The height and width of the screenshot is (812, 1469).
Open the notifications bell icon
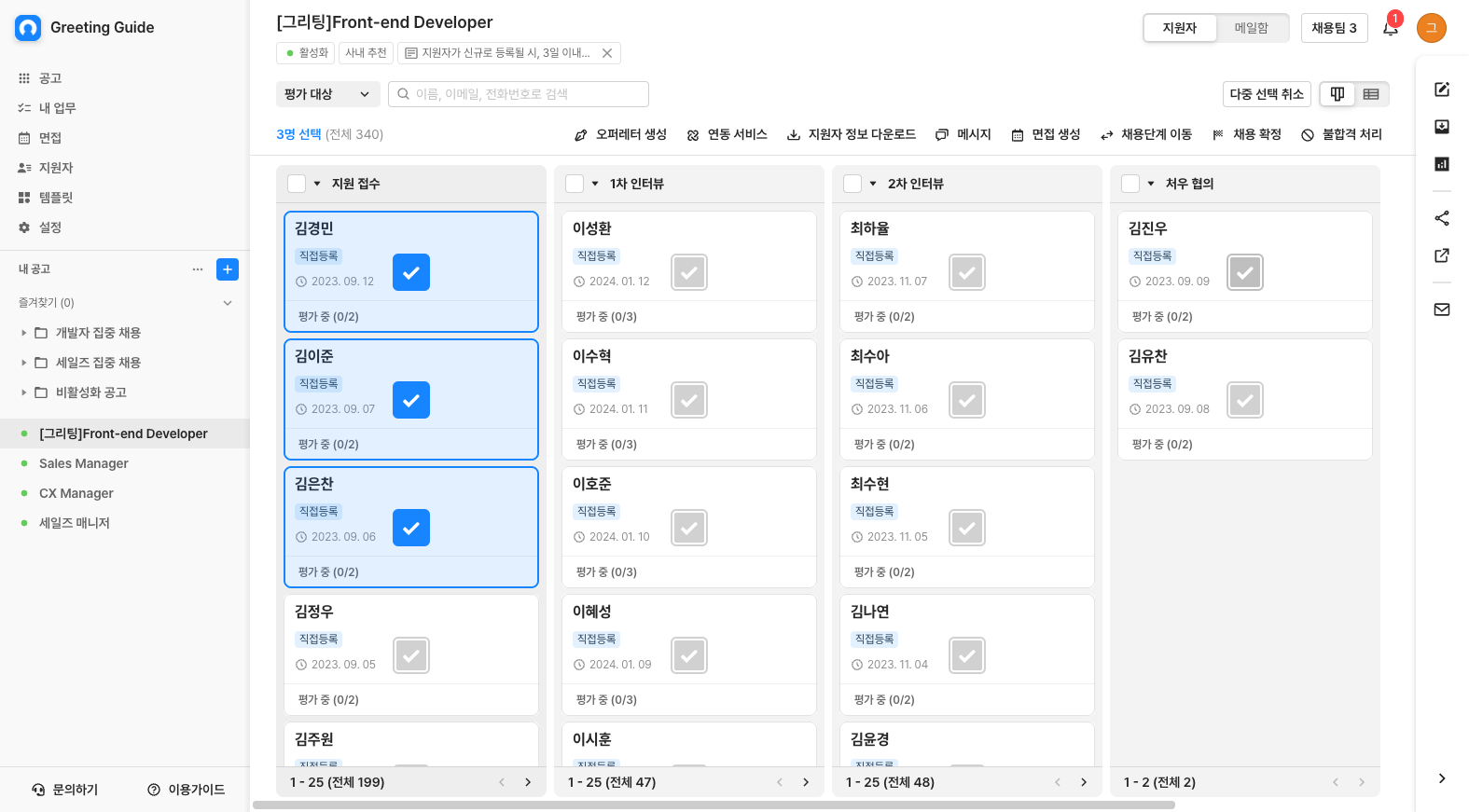coord(1390,28)
